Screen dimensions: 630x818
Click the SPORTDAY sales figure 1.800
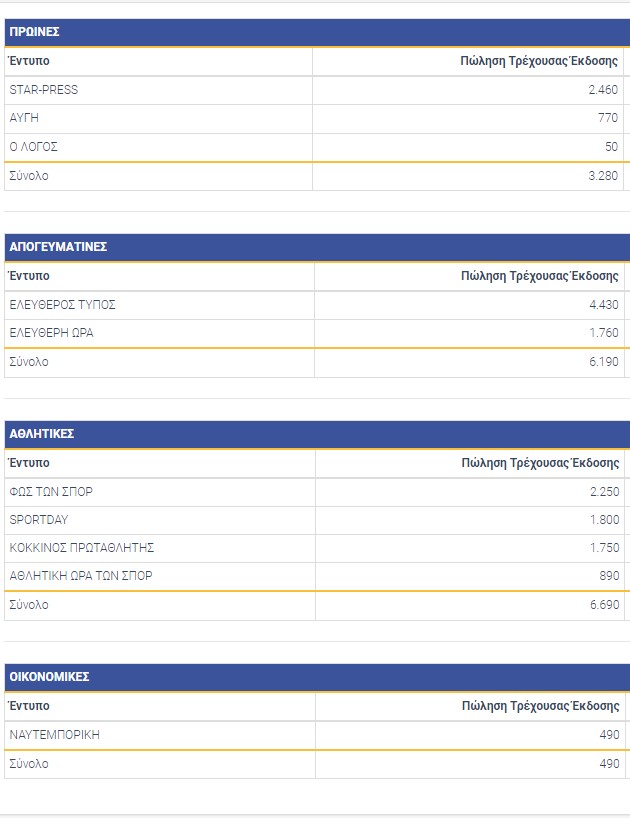(603, 520)
